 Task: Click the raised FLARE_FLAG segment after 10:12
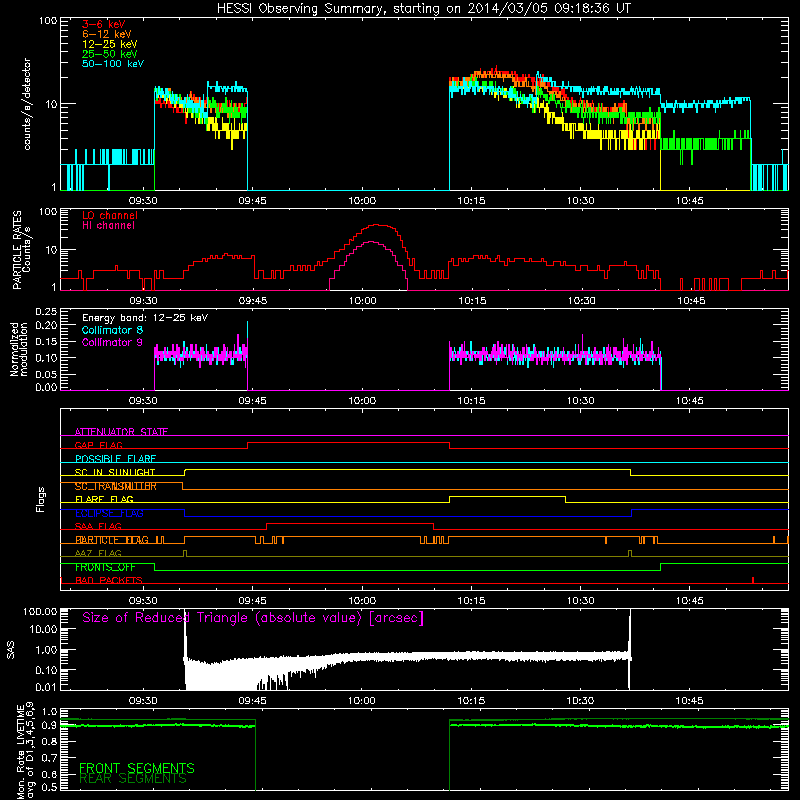(507, 496)
